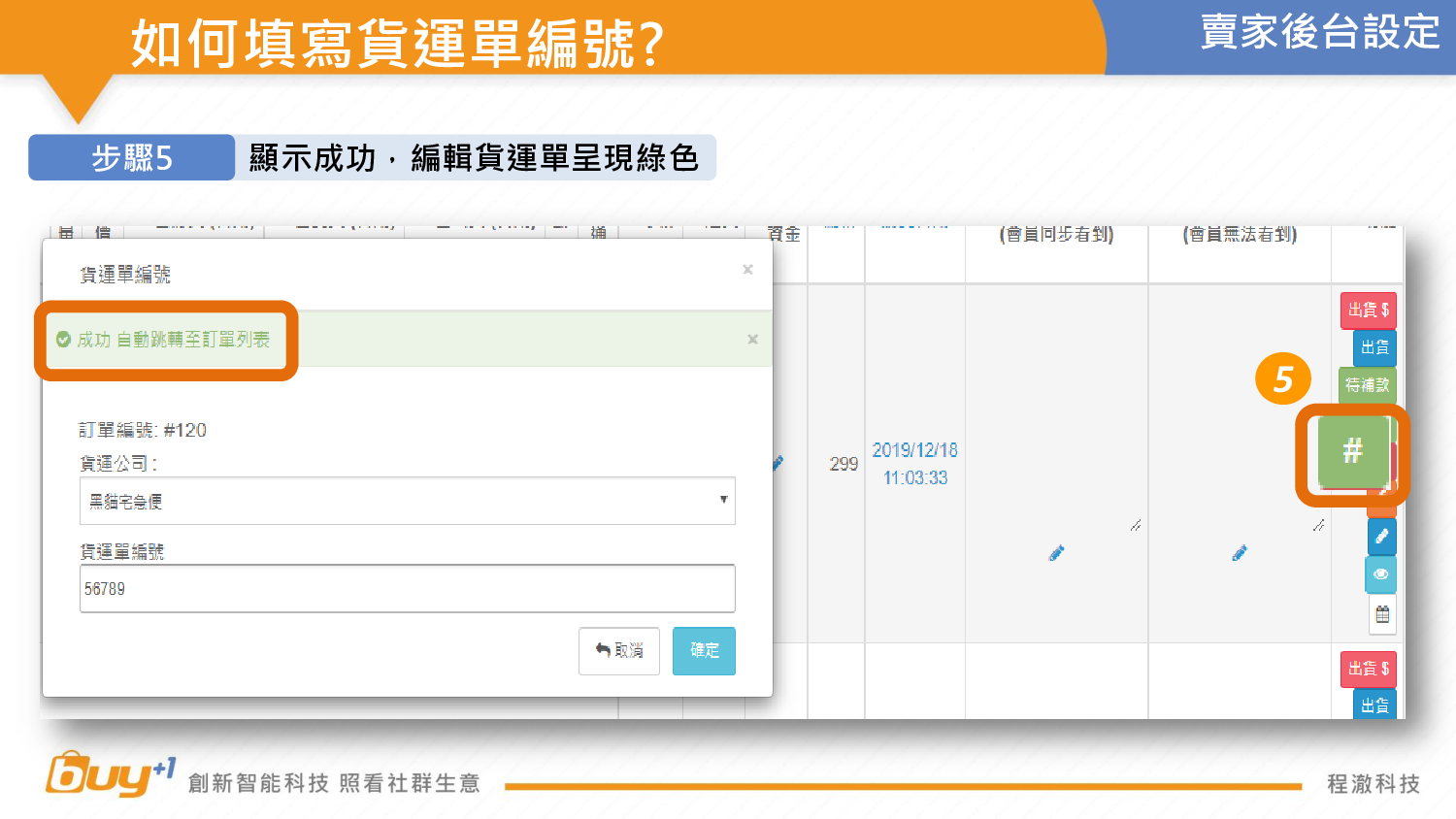This screenshot has width=1456, height=819.
Task: Click the blue pencil edit button in action column
Action: click(1381, 536)
